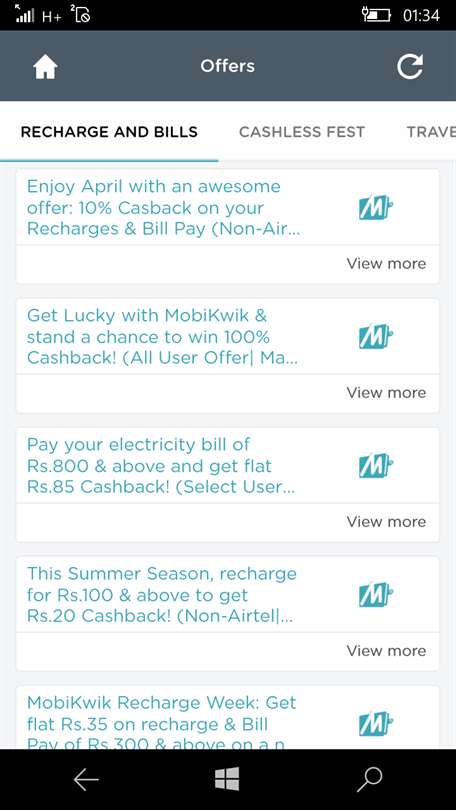Tap the home icon in header

tap(45, 67)
